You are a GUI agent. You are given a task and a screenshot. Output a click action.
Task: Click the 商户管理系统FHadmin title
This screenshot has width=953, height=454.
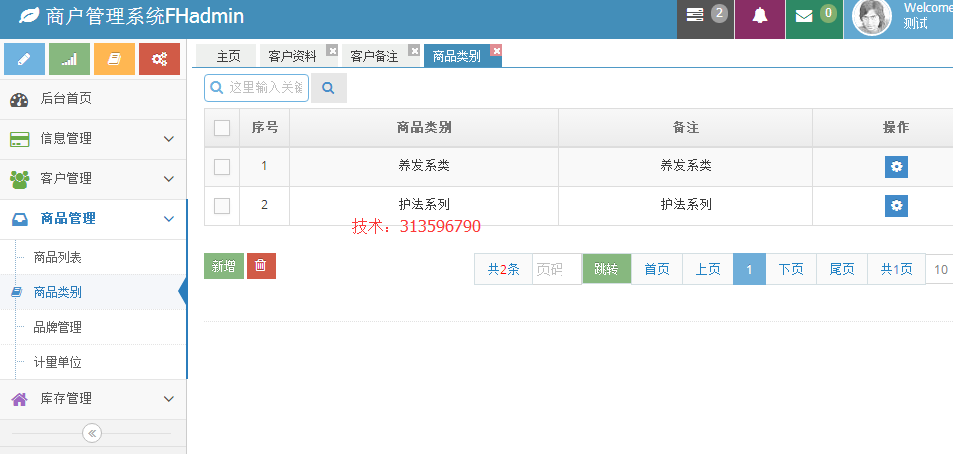click(x=145, y=16)
